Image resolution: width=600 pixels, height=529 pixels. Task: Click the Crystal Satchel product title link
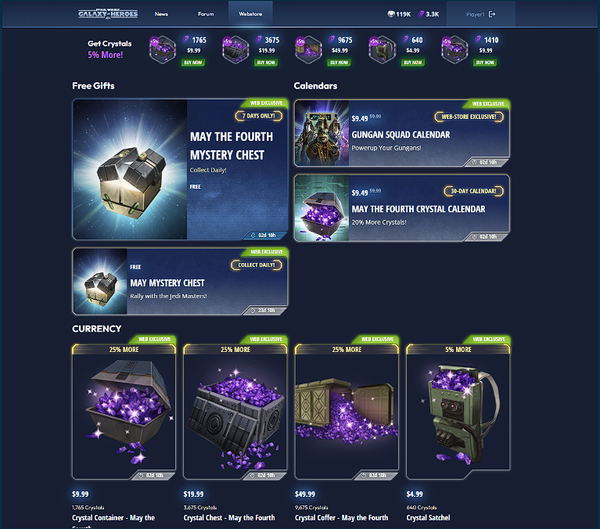pos(428,518)
